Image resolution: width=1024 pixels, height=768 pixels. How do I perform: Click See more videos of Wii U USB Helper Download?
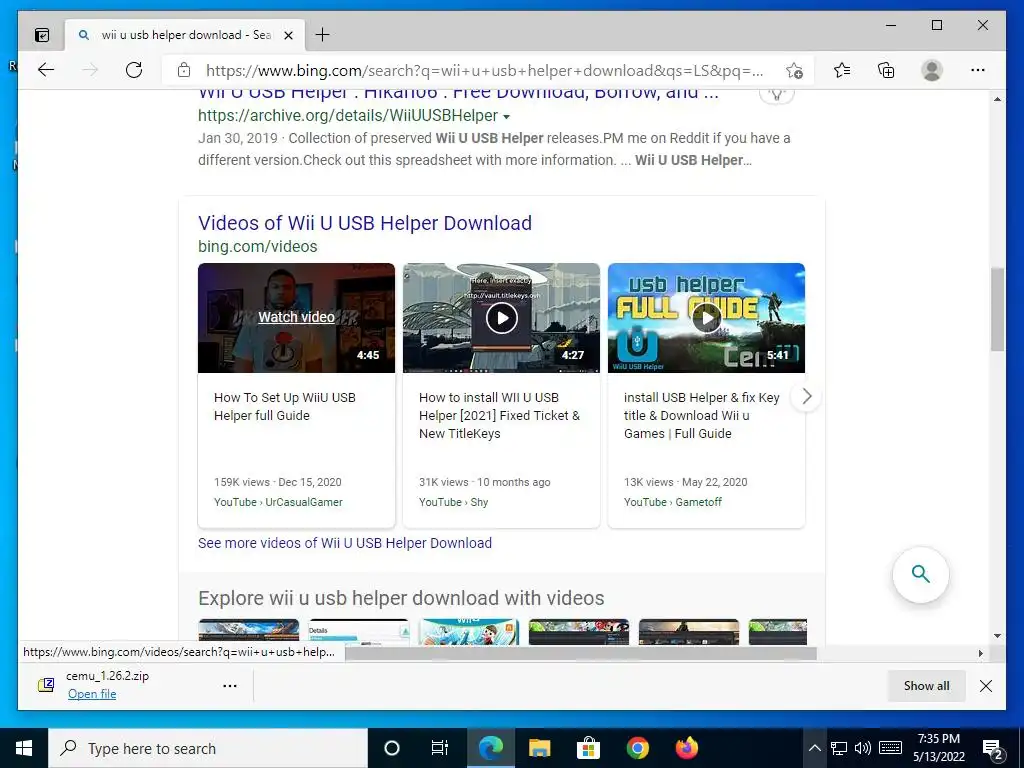coord(345,543)
